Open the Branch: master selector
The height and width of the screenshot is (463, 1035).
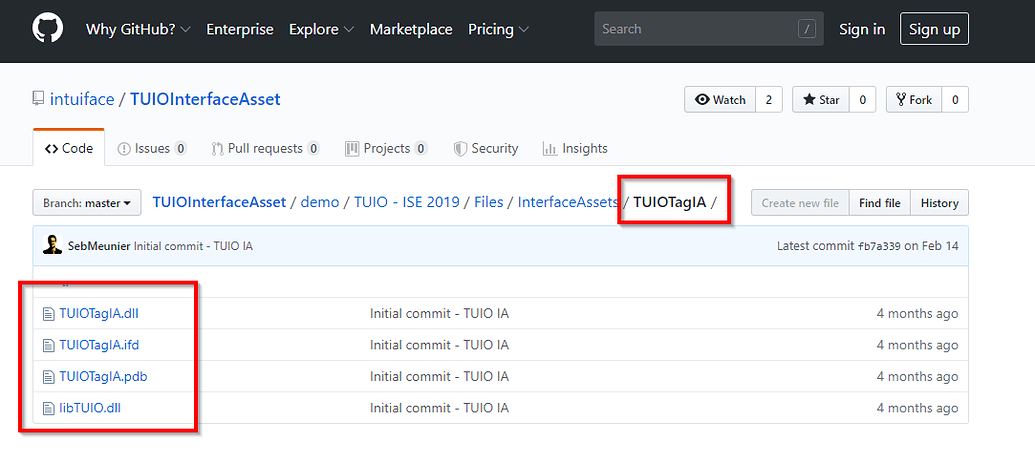pos(87,203)
